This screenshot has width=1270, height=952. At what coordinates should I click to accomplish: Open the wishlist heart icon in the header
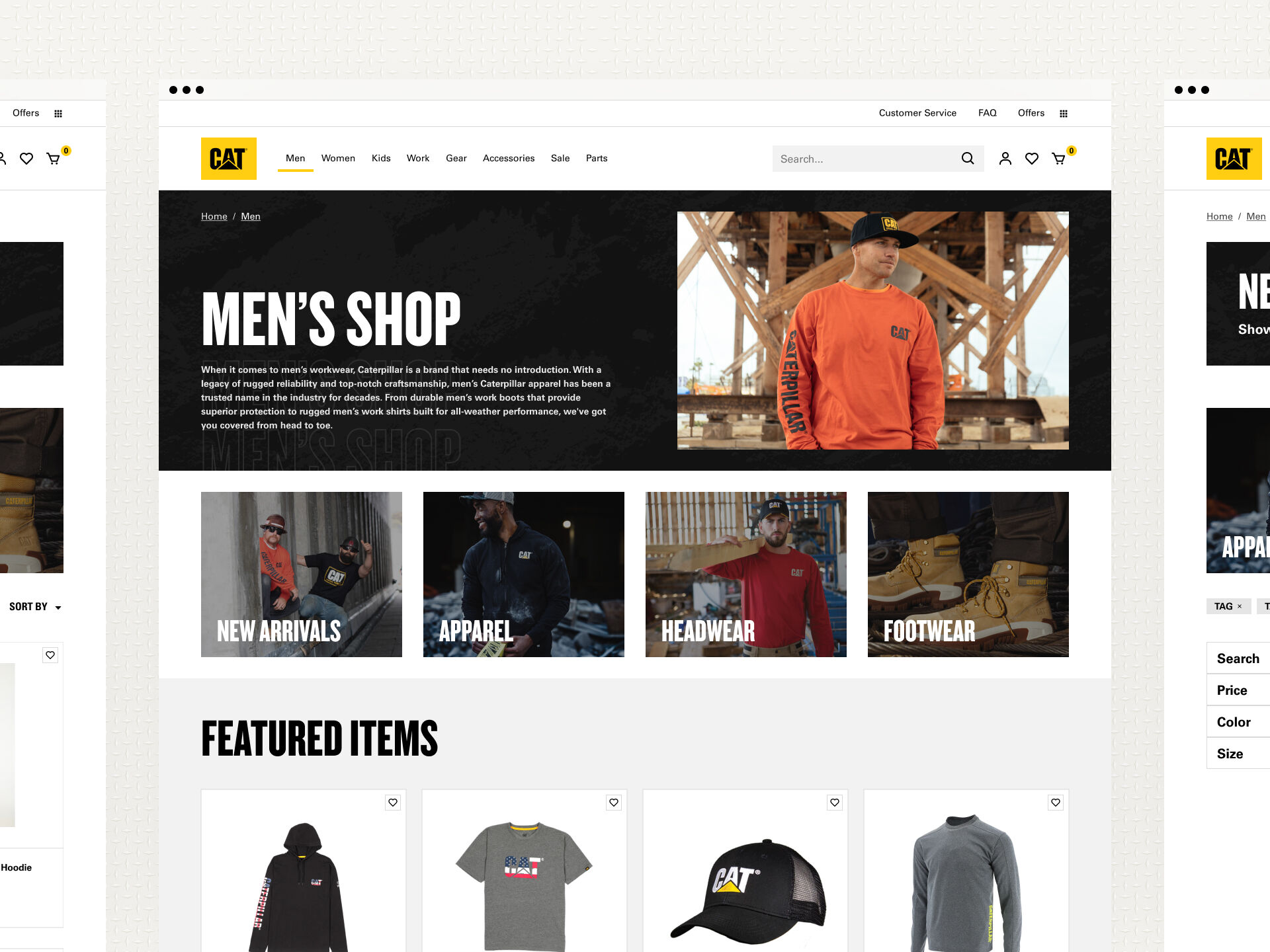point(1031,159)
